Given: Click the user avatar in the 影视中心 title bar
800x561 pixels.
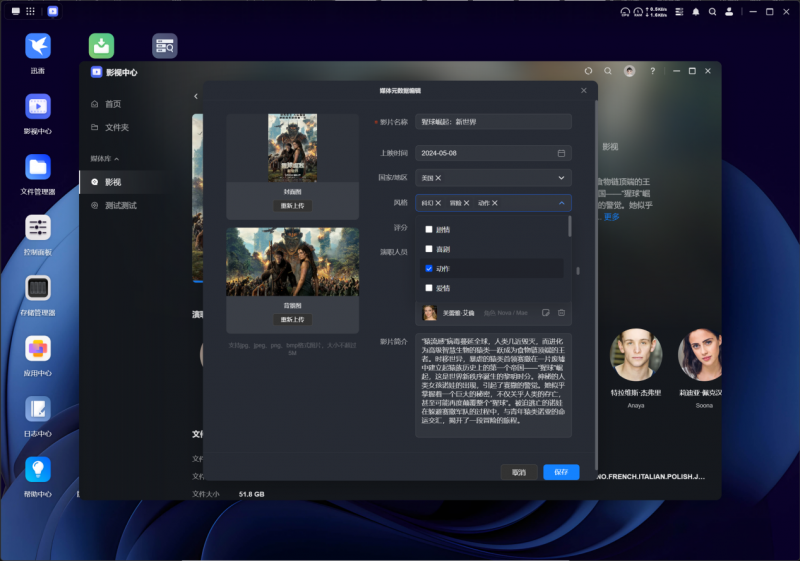Looking at the screenshot, I should [630, 71].
